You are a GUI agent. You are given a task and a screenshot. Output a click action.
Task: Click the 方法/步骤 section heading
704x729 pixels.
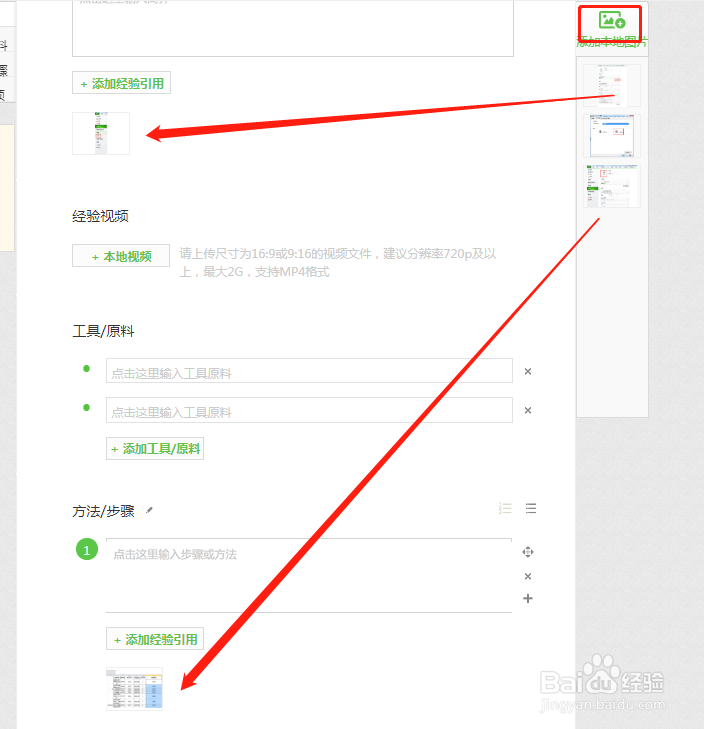tap(103, 511)
